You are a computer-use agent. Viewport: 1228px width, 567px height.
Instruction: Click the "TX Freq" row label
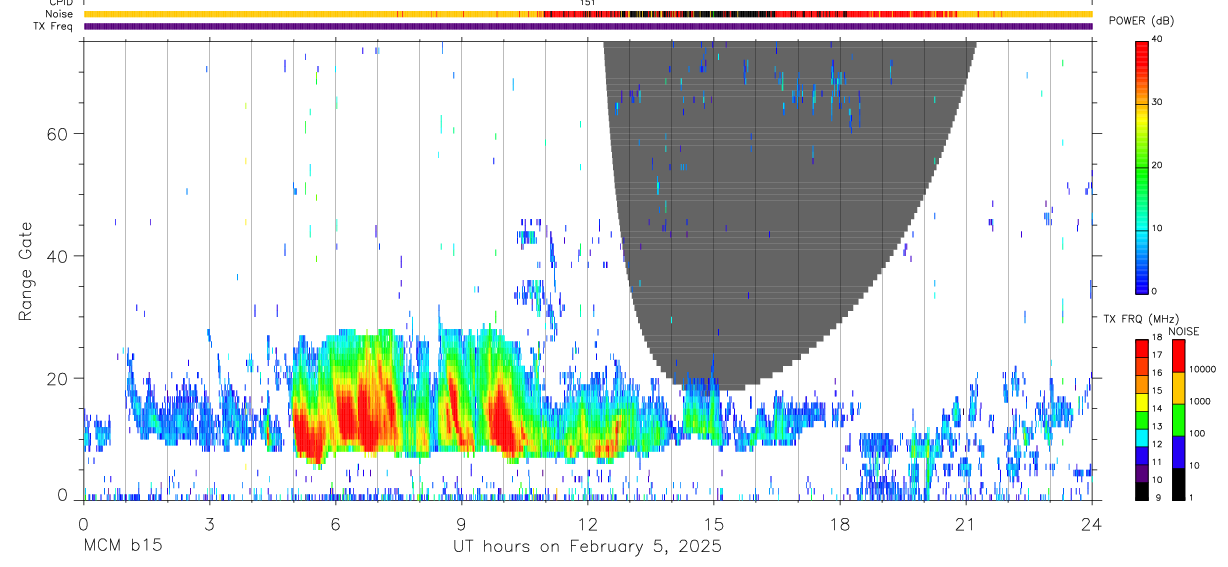54,26
